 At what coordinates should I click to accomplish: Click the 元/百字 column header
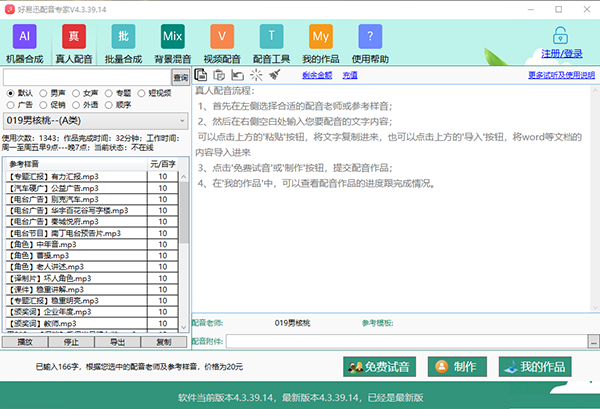point(163,164)
